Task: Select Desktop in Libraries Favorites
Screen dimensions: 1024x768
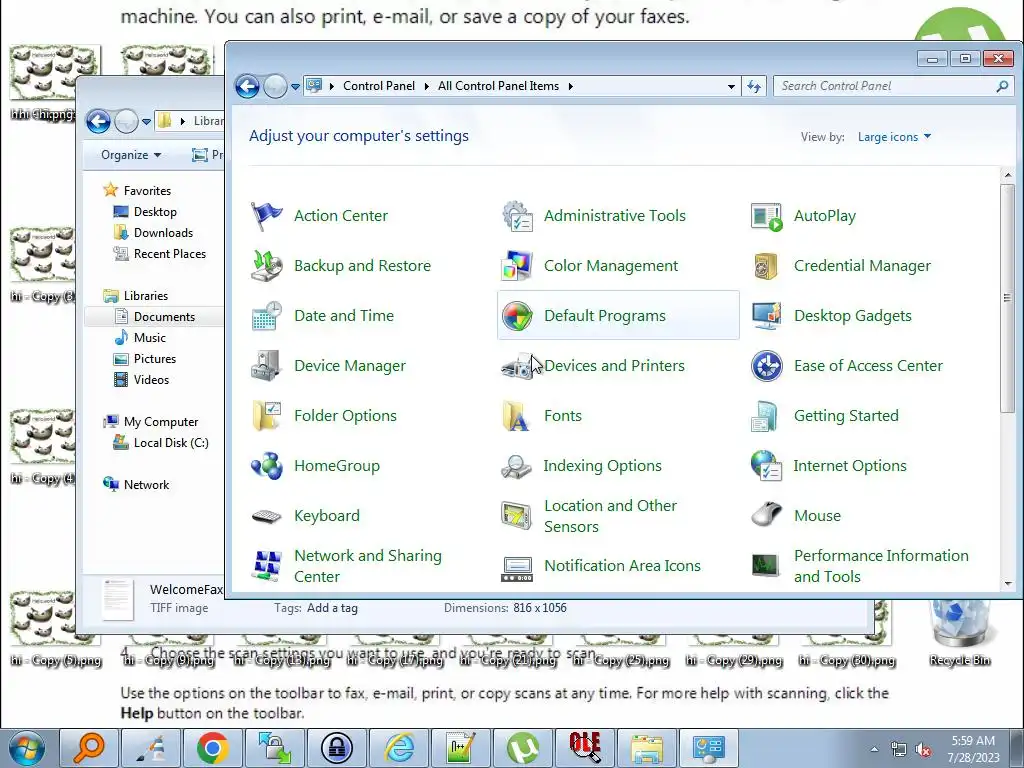Action: pyautogui.click(x=155, y=212)
